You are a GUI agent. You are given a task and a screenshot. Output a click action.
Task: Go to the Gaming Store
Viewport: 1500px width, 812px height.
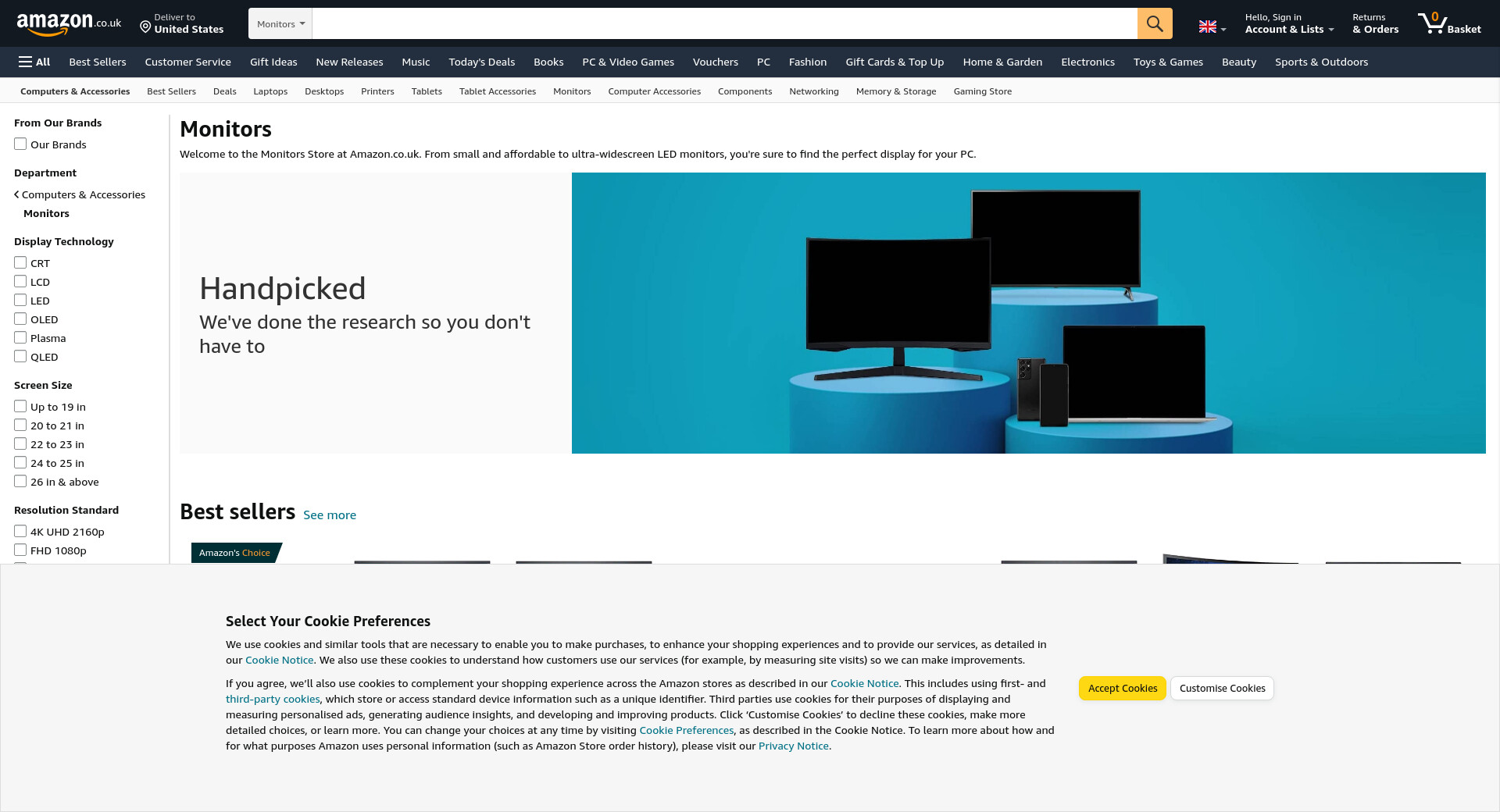[983, 91]
